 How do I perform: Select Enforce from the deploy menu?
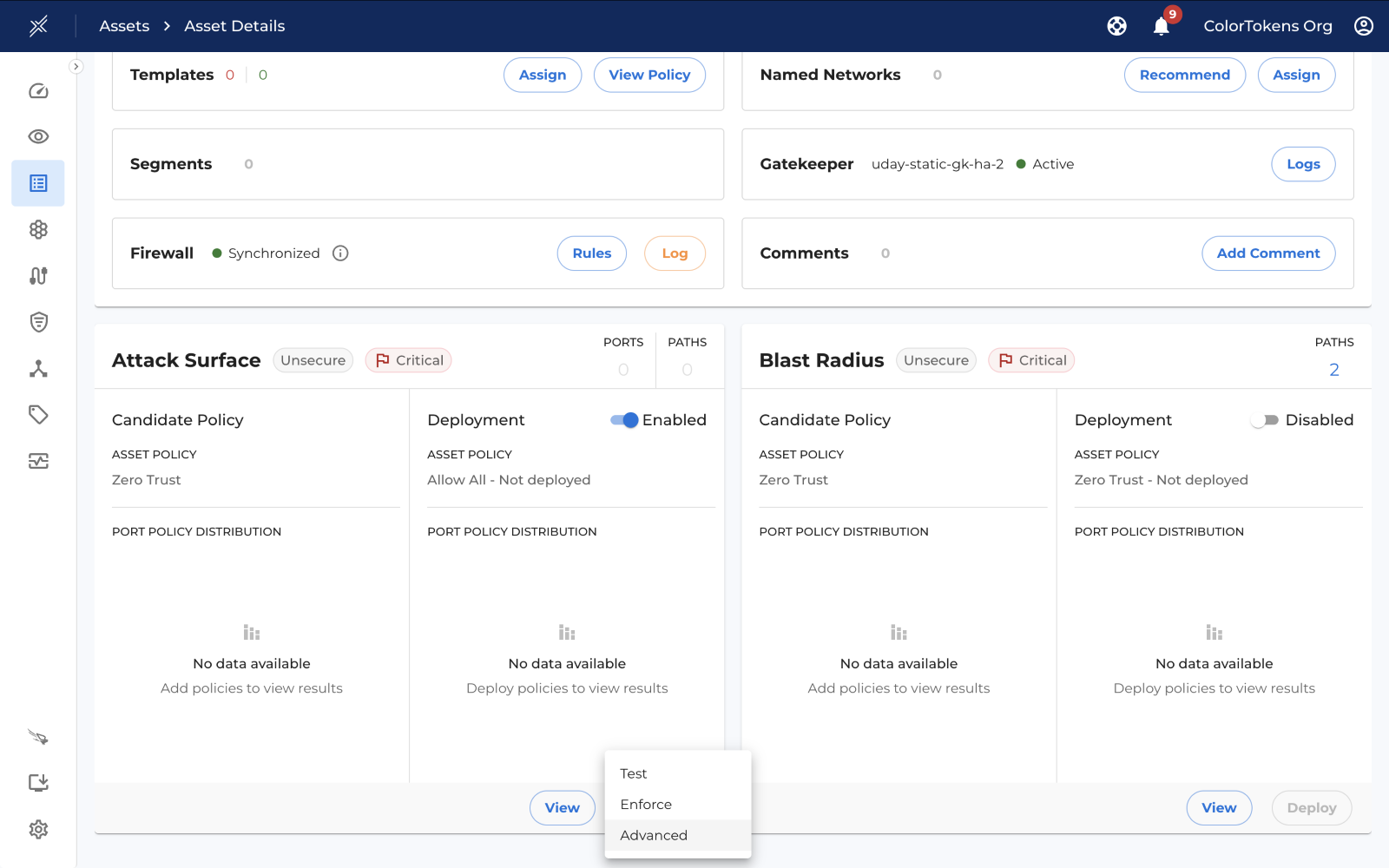(646, 805)
